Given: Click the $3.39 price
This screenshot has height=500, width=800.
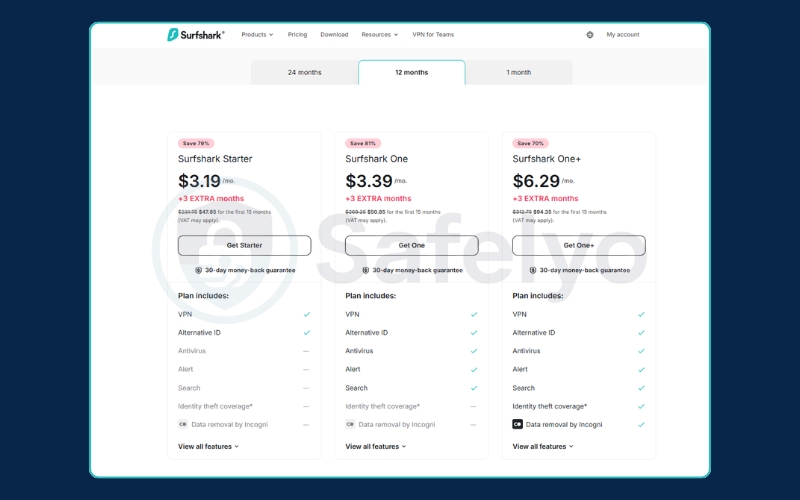Looking at the screenshot, I should [x=369, y=181].
